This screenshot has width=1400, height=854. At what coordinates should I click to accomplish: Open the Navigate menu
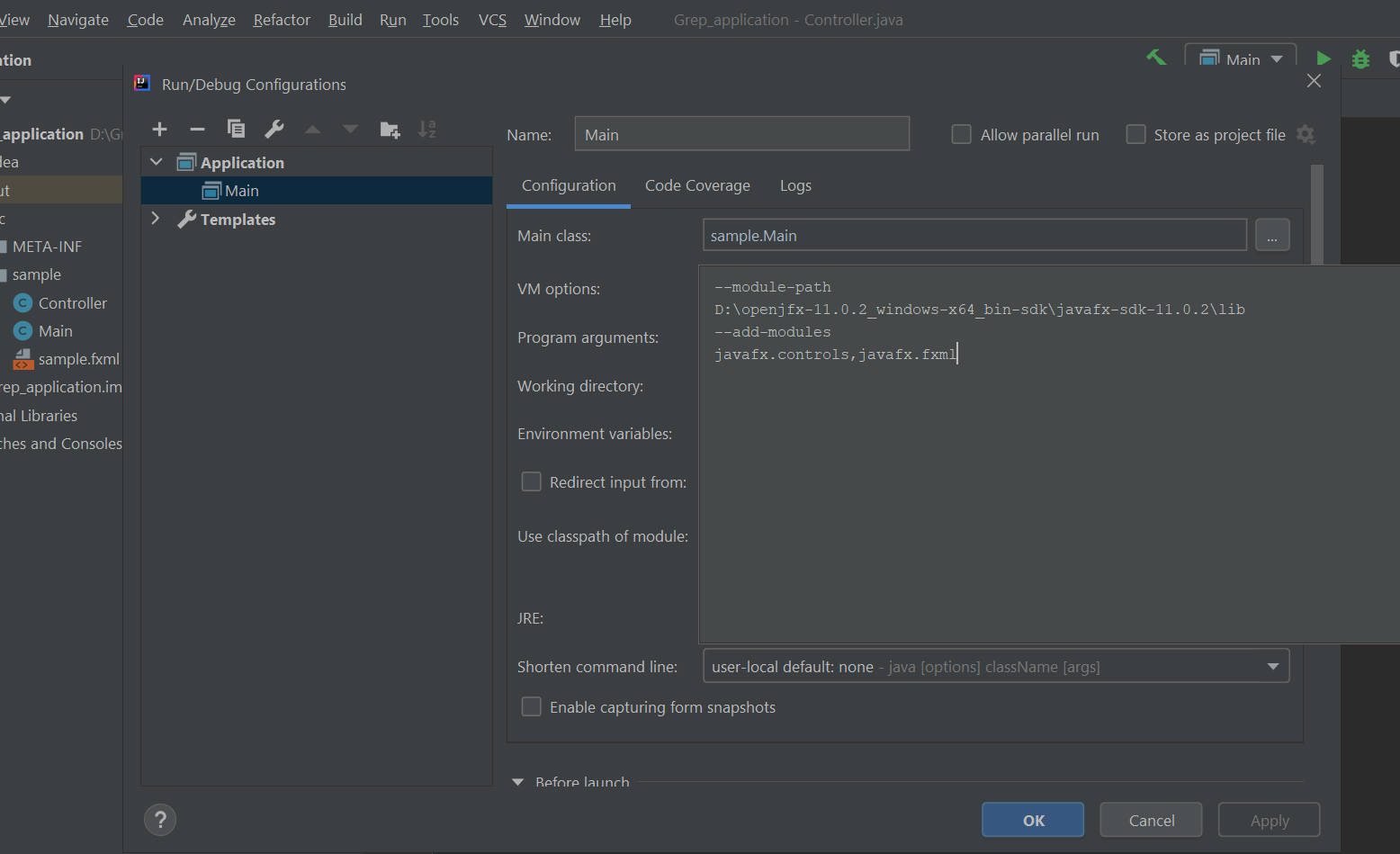(x=78, y=20)
